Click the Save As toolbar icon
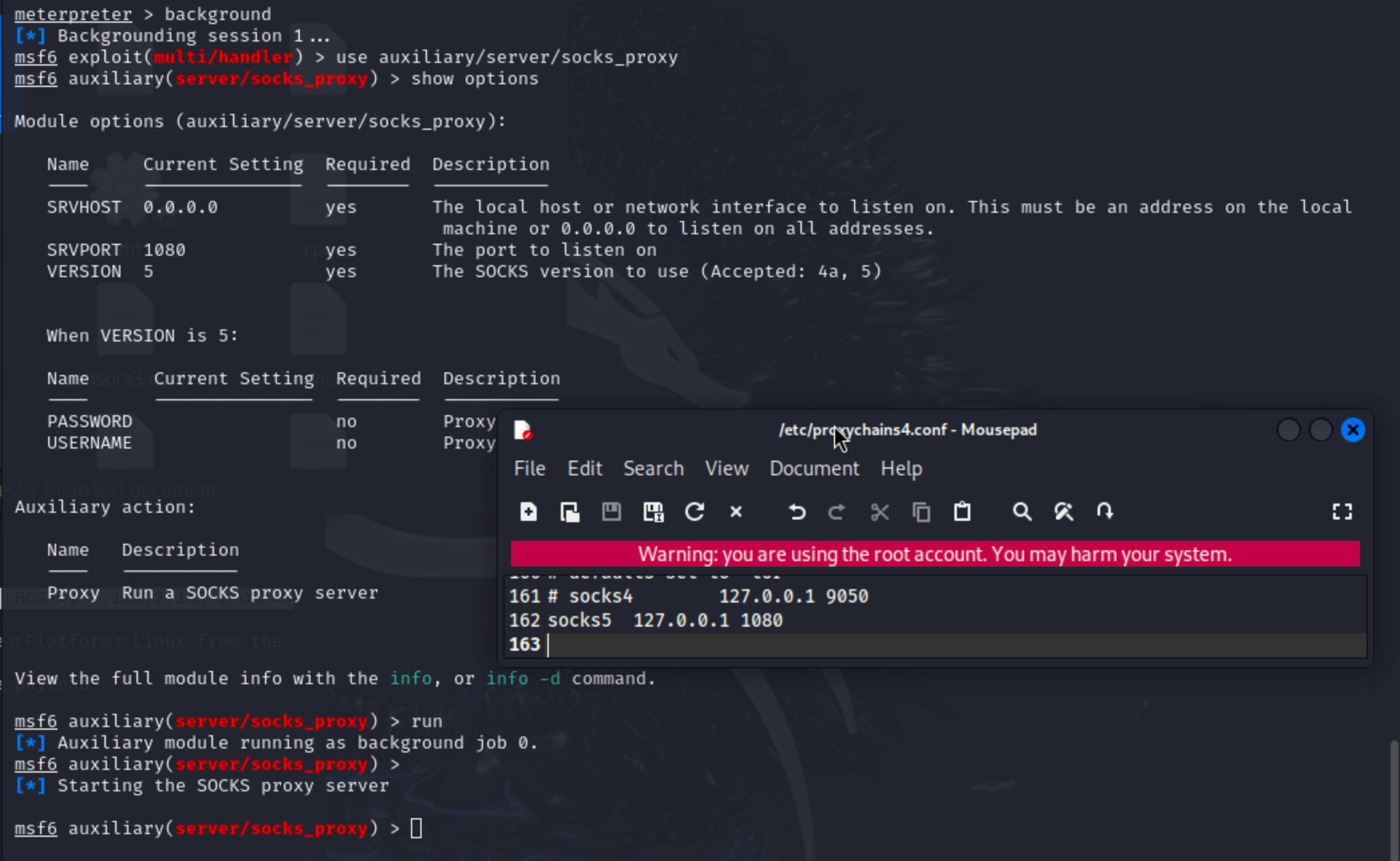Image resolution: width=1400 pixels, height=861 pixels. tap(653, 512)
